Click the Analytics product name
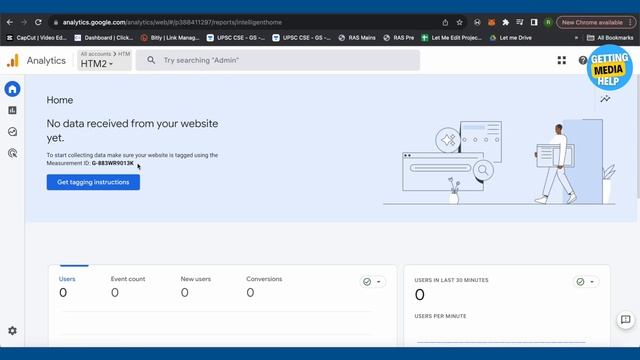640x360 pixels. 46,60
